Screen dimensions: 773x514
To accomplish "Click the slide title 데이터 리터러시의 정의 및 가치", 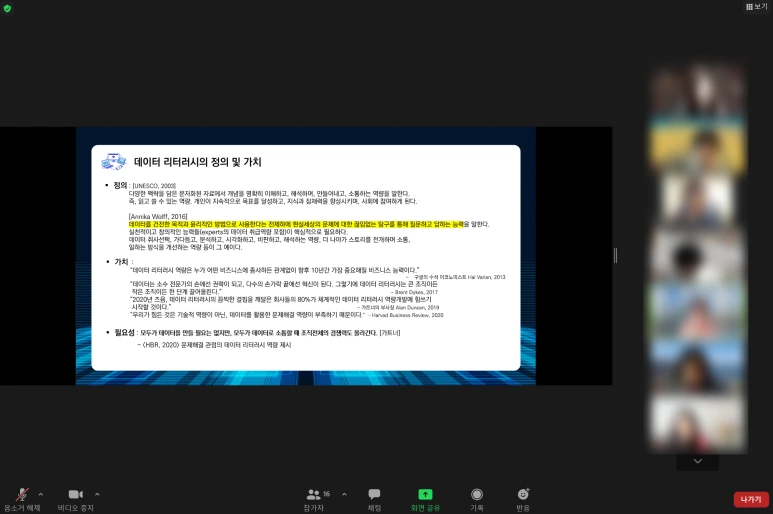I will pyautogui.click(x=198, y=162).
